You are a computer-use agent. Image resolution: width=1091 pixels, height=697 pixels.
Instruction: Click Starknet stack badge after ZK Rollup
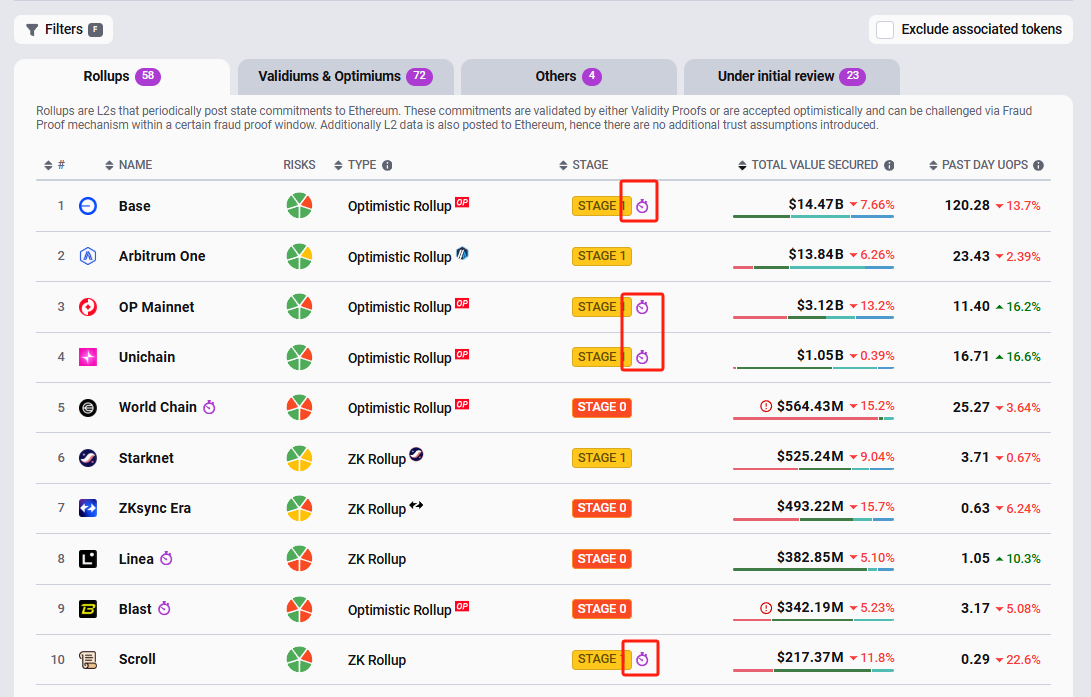[x=416, y=454]
